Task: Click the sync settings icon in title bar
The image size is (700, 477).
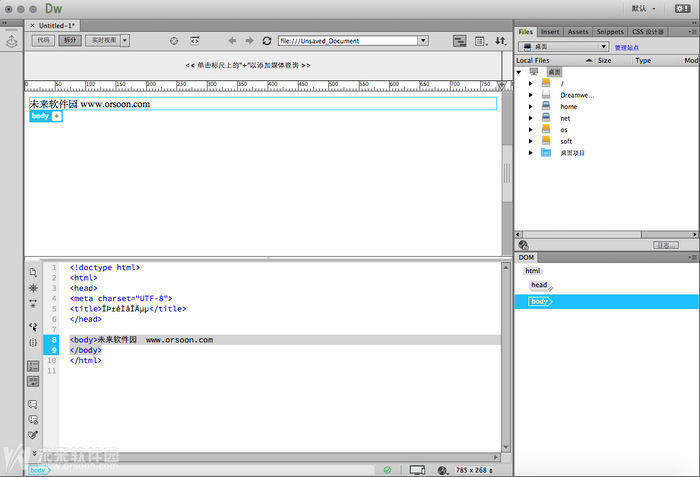Action: point(682,8)
